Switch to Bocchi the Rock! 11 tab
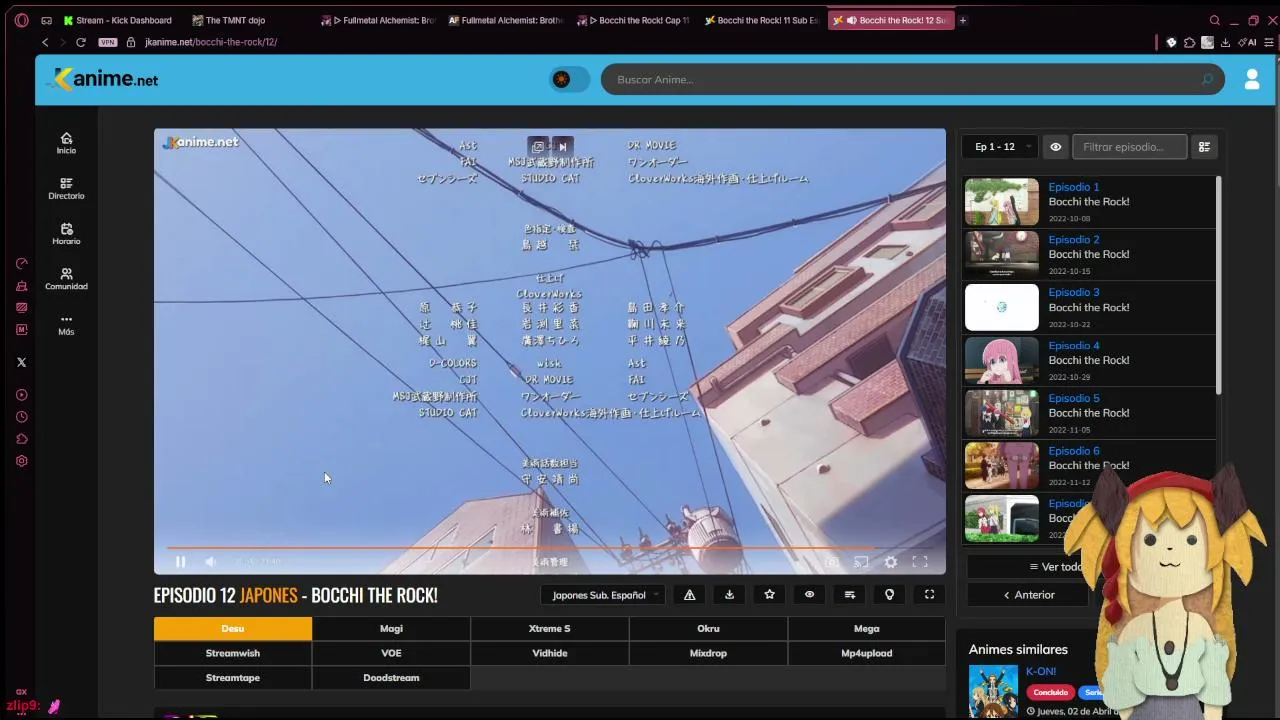Screen dimensions: 1280x720 (x=762, y=20)
